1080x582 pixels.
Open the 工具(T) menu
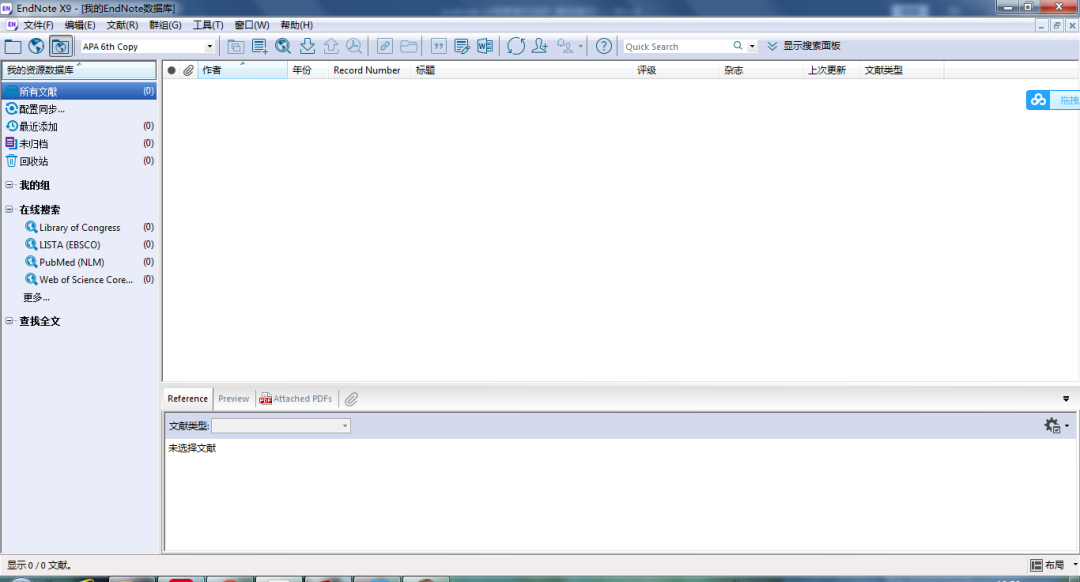[208, 25]
